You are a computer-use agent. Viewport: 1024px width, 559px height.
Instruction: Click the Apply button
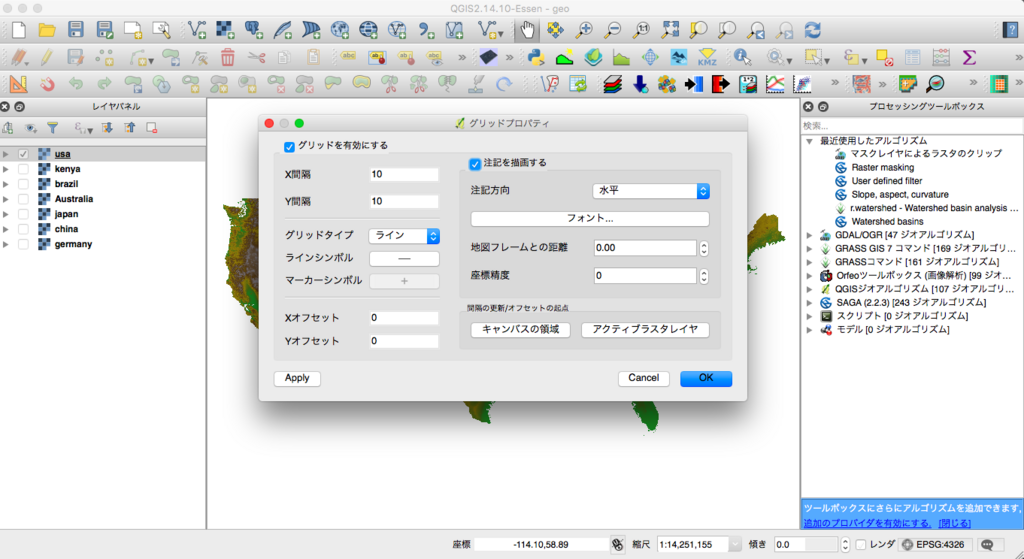[297, 378]
